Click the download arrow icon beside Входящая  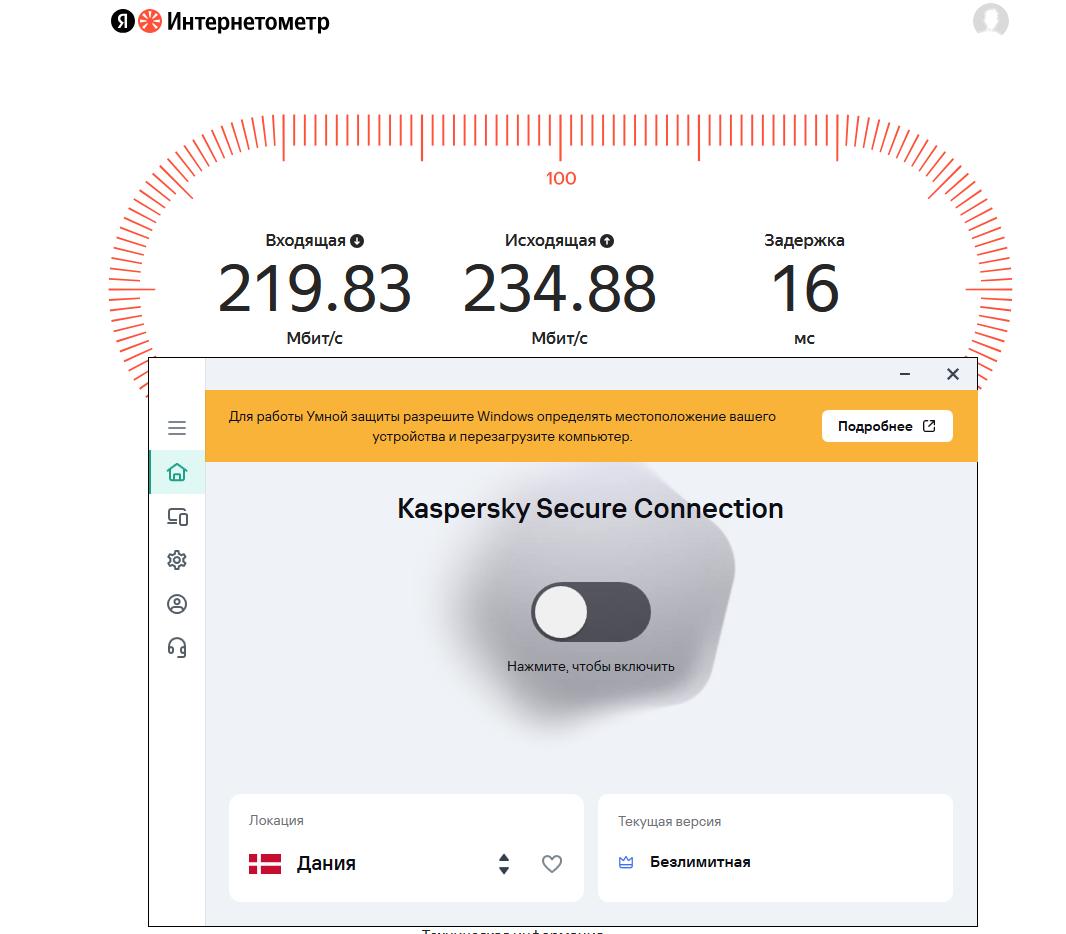357,241
